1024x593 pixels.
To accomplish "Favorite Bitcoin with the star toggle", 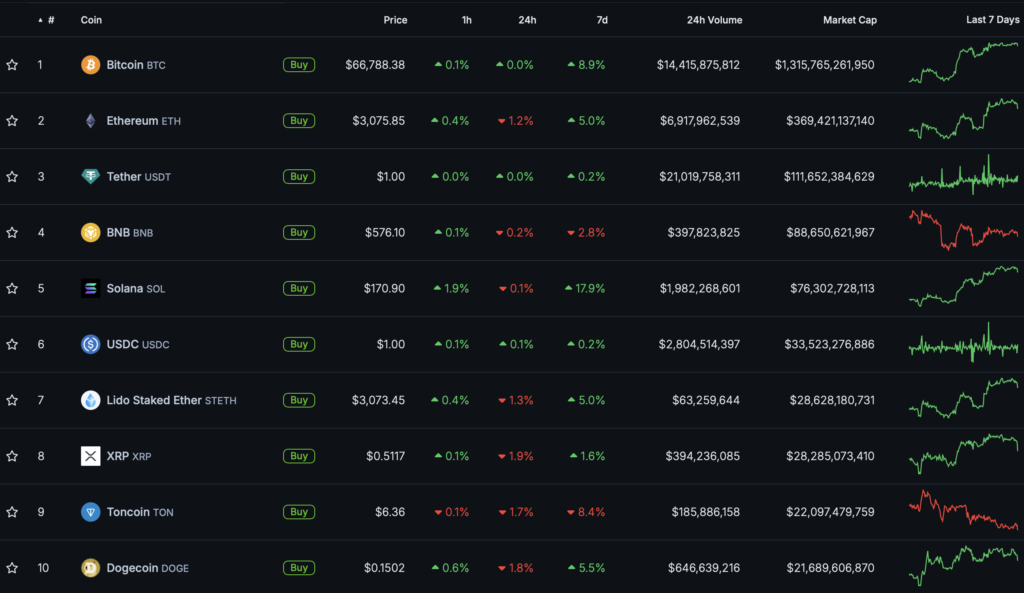I will [12, 65].
